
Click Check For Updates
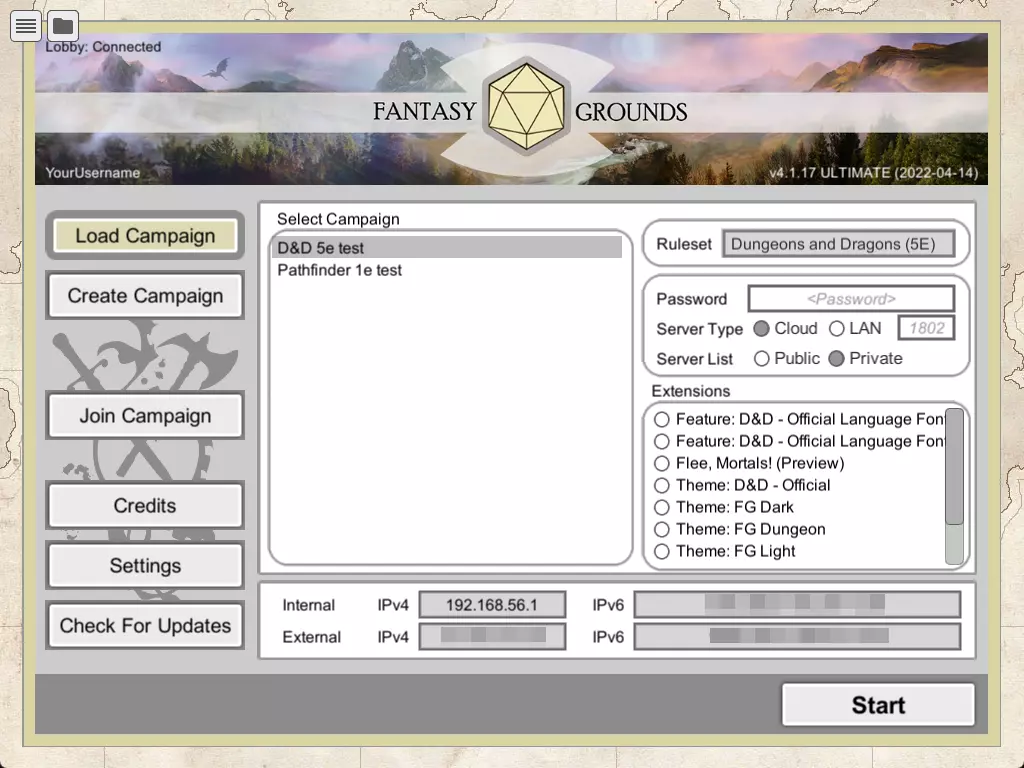(x=145, y=626)
